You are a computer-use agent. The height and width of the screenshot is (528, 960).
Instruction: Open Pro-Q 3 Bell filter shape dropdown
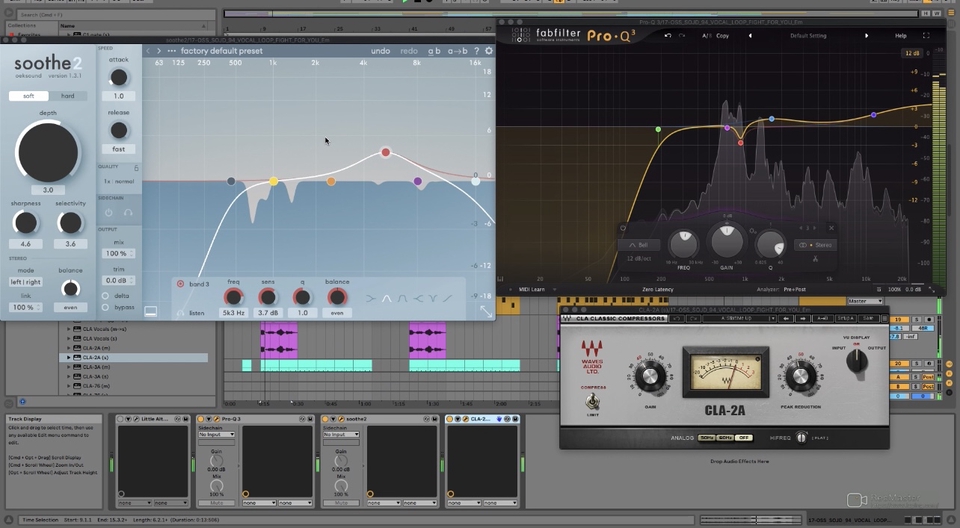[x=639, y=245]
